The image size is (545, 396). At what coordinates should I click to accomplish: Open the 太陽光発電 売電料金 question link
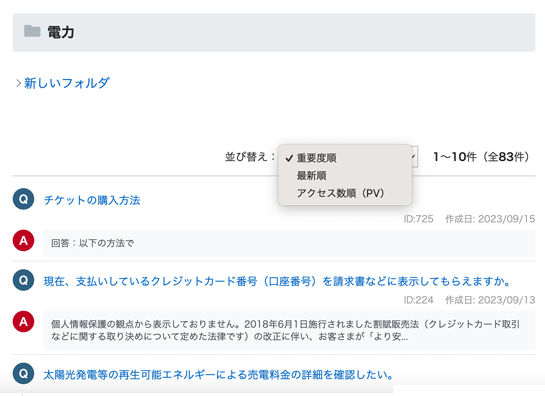pos(219,375)
